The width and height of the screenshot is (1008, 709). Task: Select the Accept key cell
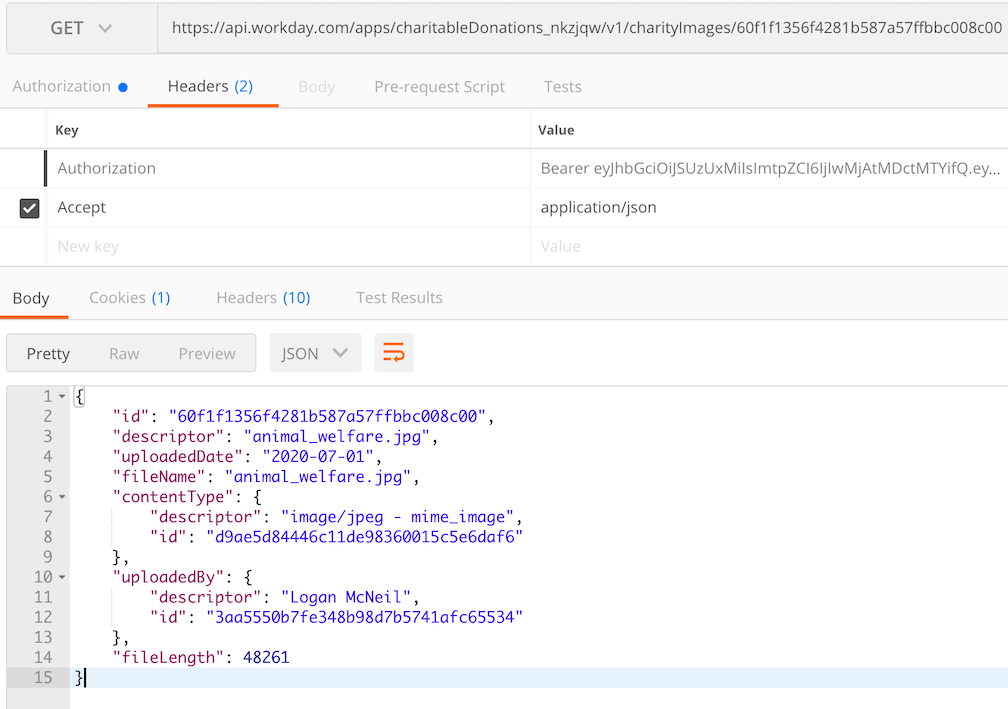click(289, 208)
